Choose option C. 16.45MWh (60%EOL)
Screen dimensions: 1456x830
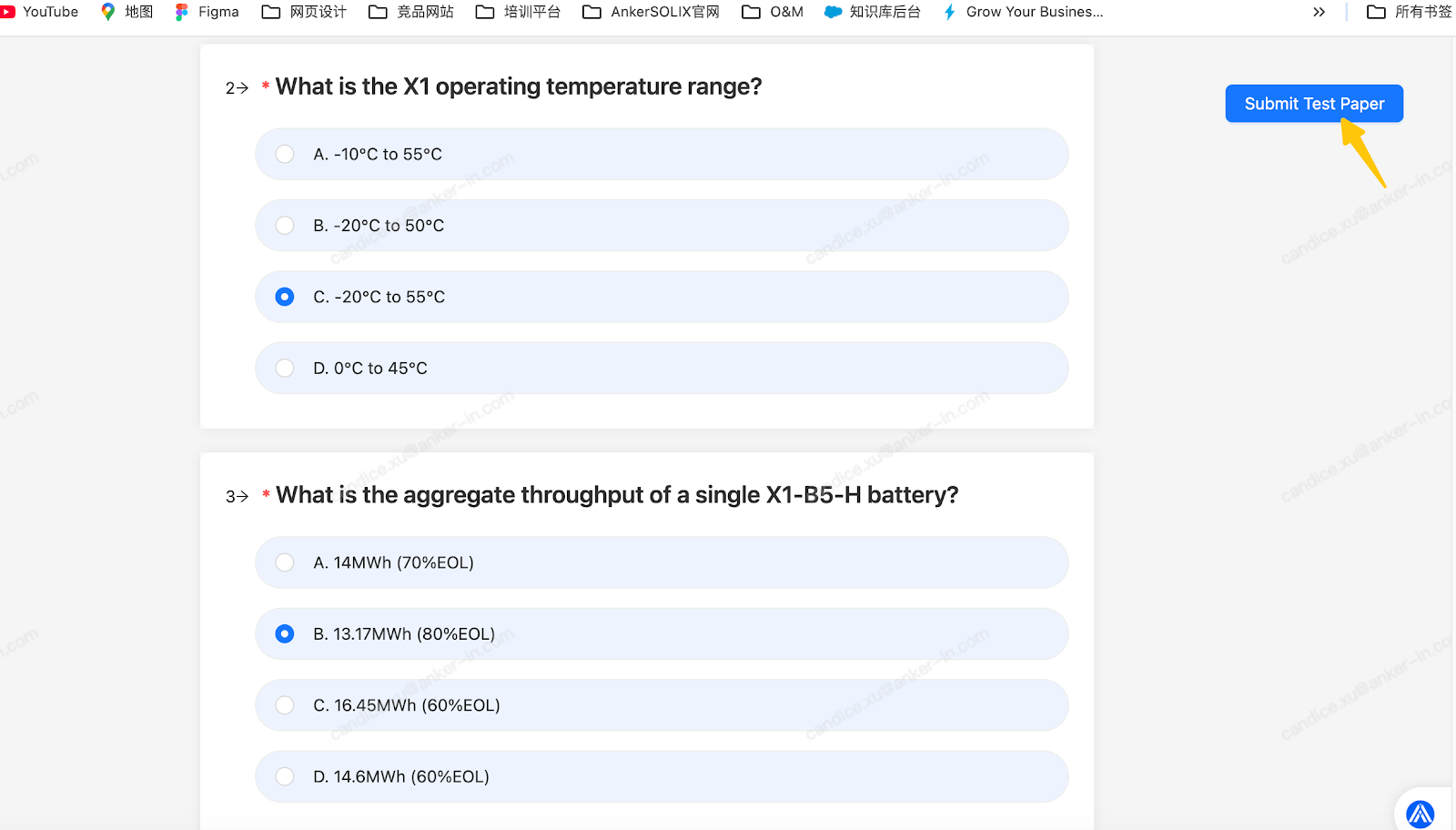click(x=285, y=705)
